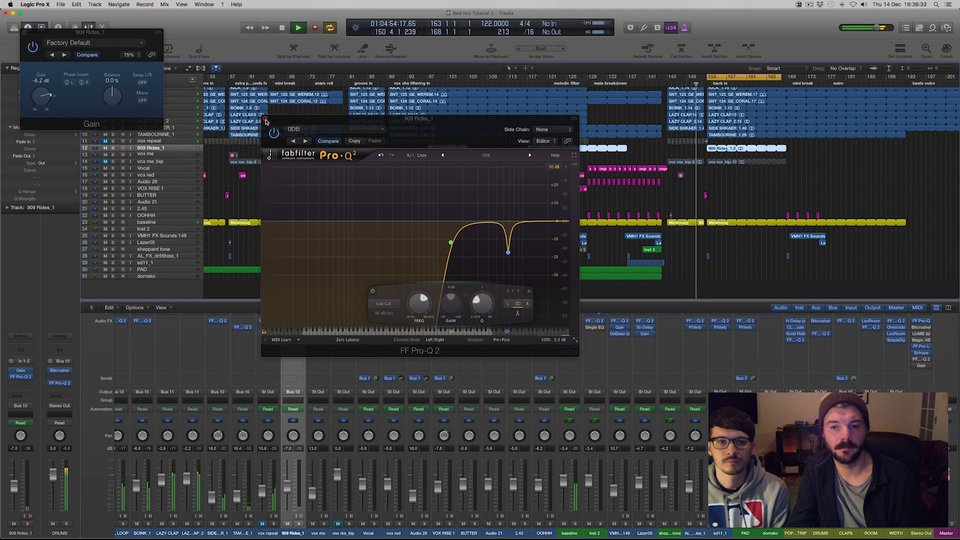Screen dimensions: 960x540
Task: Toggle Swap L/R OFF in Gain plugin
Action: click(x=142, y=82)
